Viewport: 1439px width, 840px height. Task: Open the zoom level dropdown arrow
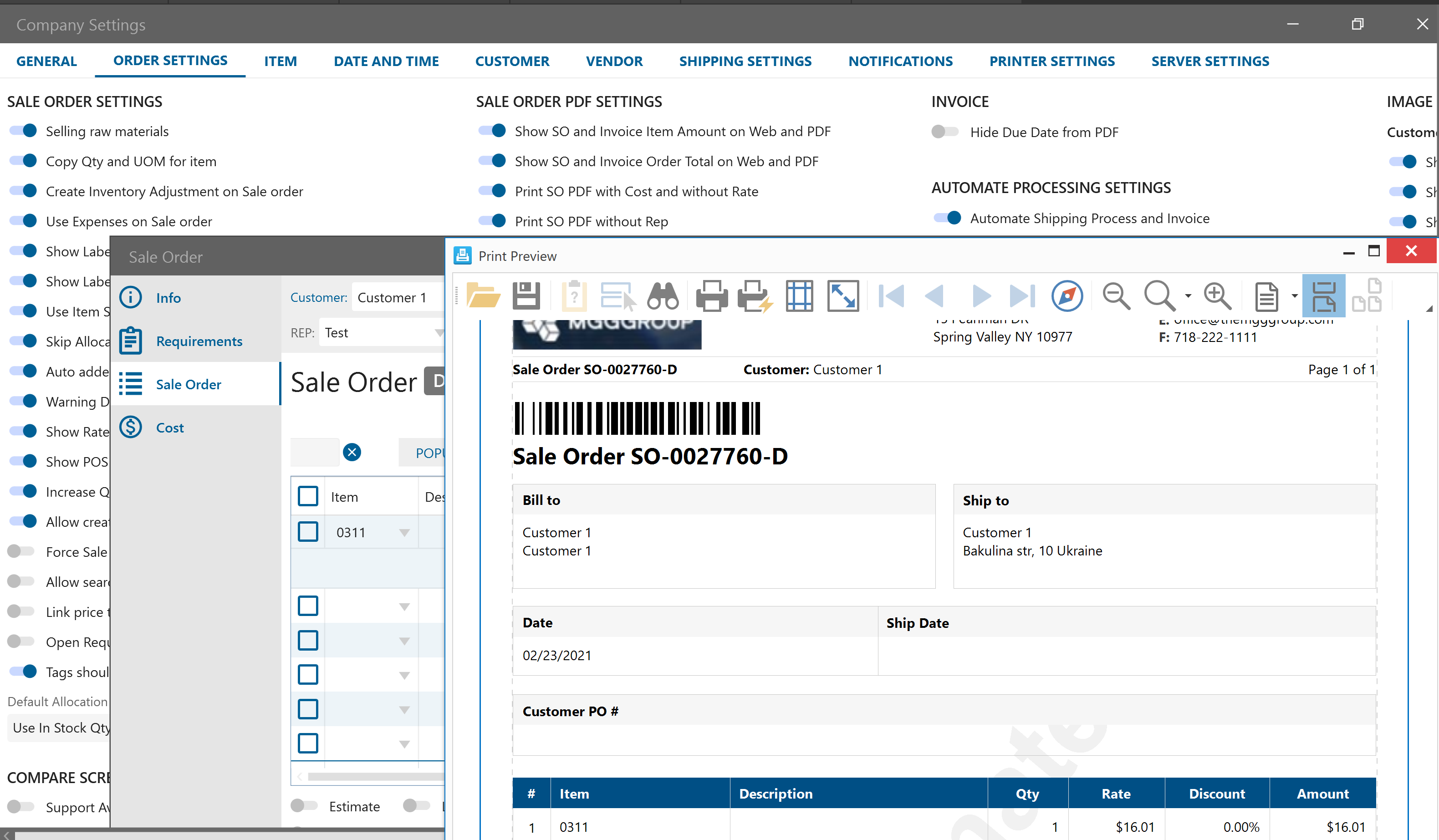(1189, 295)
